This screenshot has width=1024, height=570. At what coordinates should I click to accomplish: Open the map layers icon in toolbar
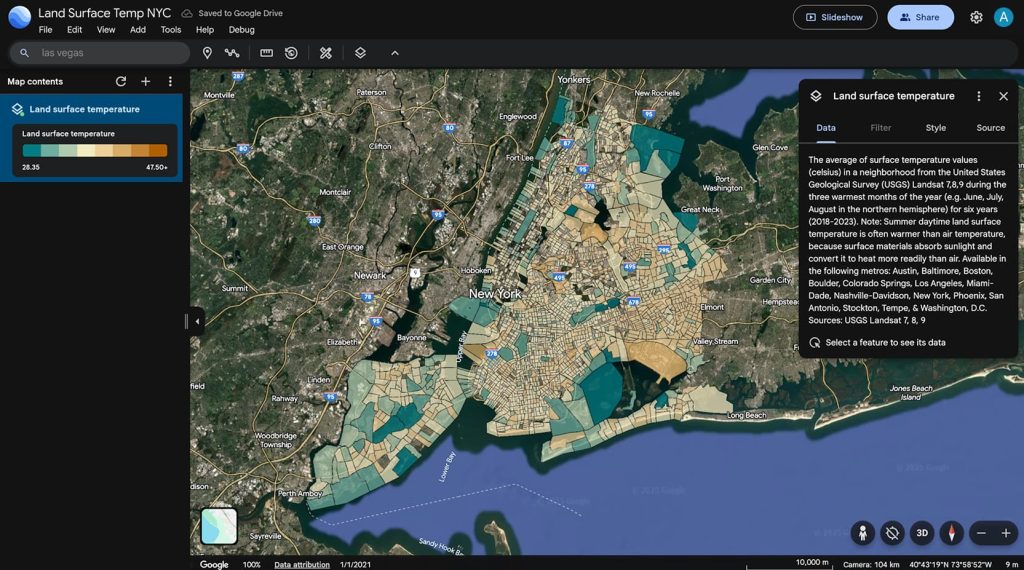point(360,53)
